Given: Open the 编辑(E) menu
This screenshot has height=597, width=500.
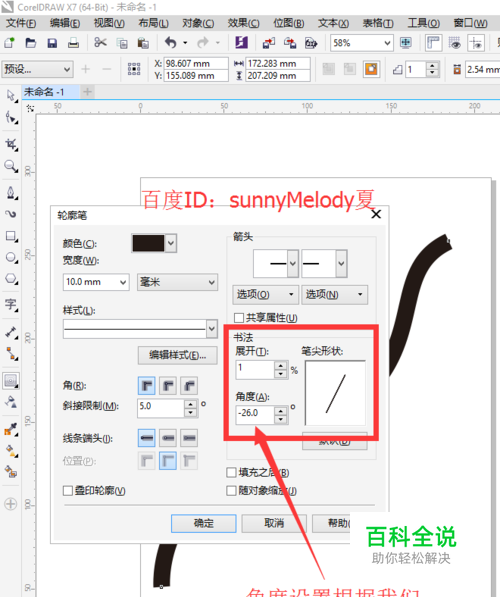Looking at the screenshot, I should pos(65,23).
